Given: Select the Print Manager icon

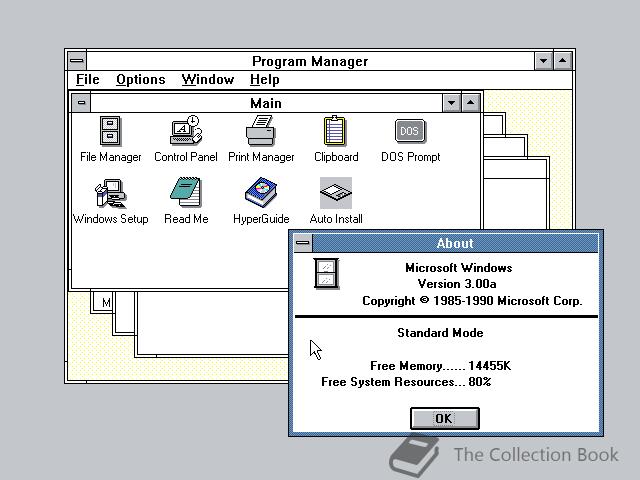Looking at the screenshot, I should 260,131.
